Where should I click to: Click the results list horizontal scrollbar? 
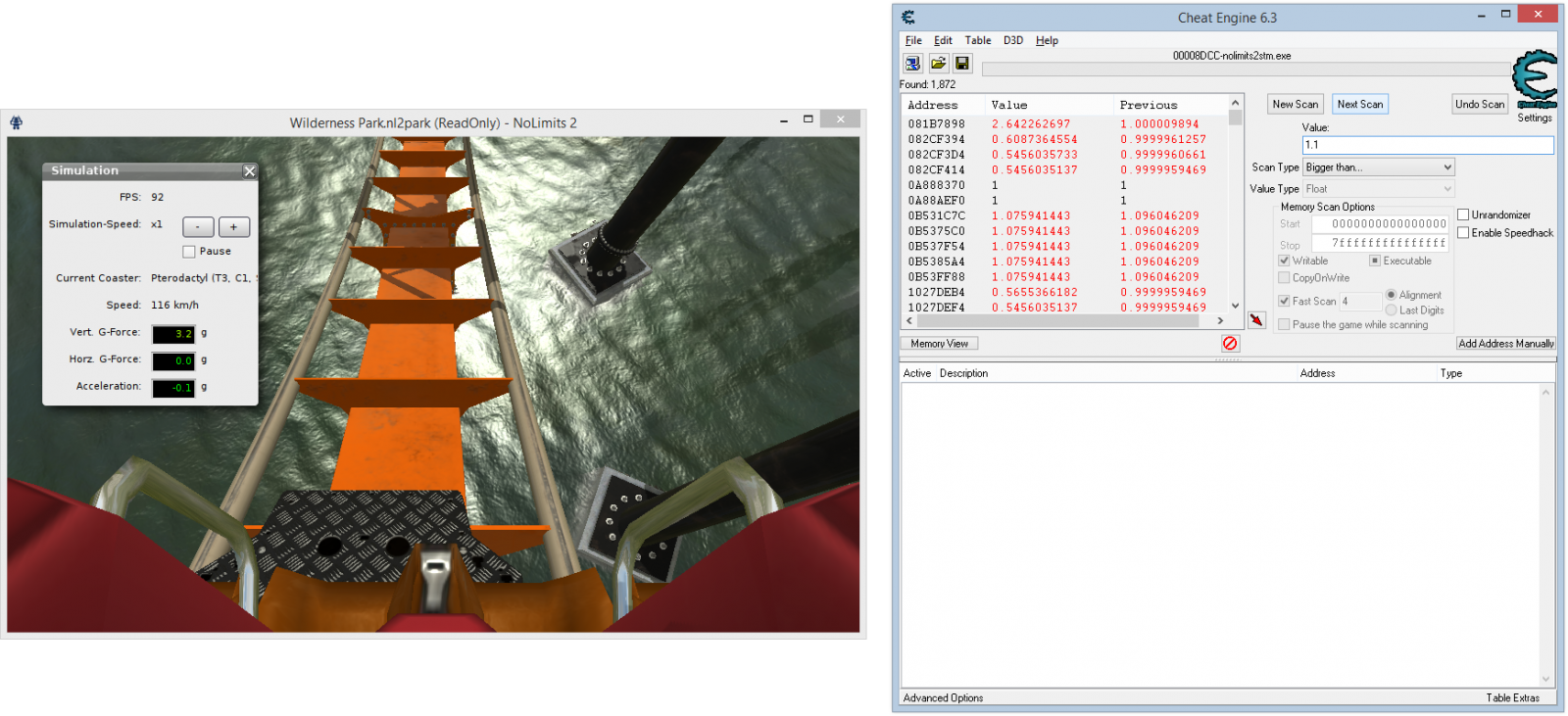coord(1064,320)
